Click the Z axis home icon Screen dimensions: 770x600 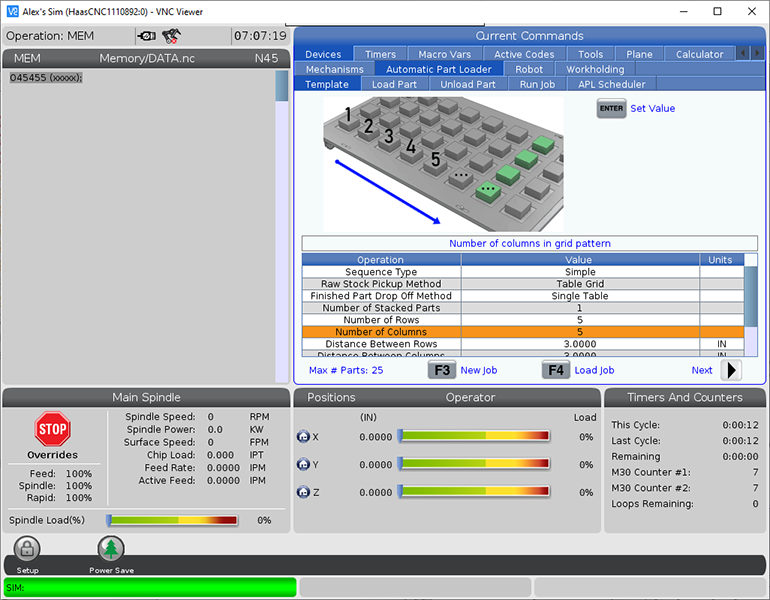coord(303,492)
